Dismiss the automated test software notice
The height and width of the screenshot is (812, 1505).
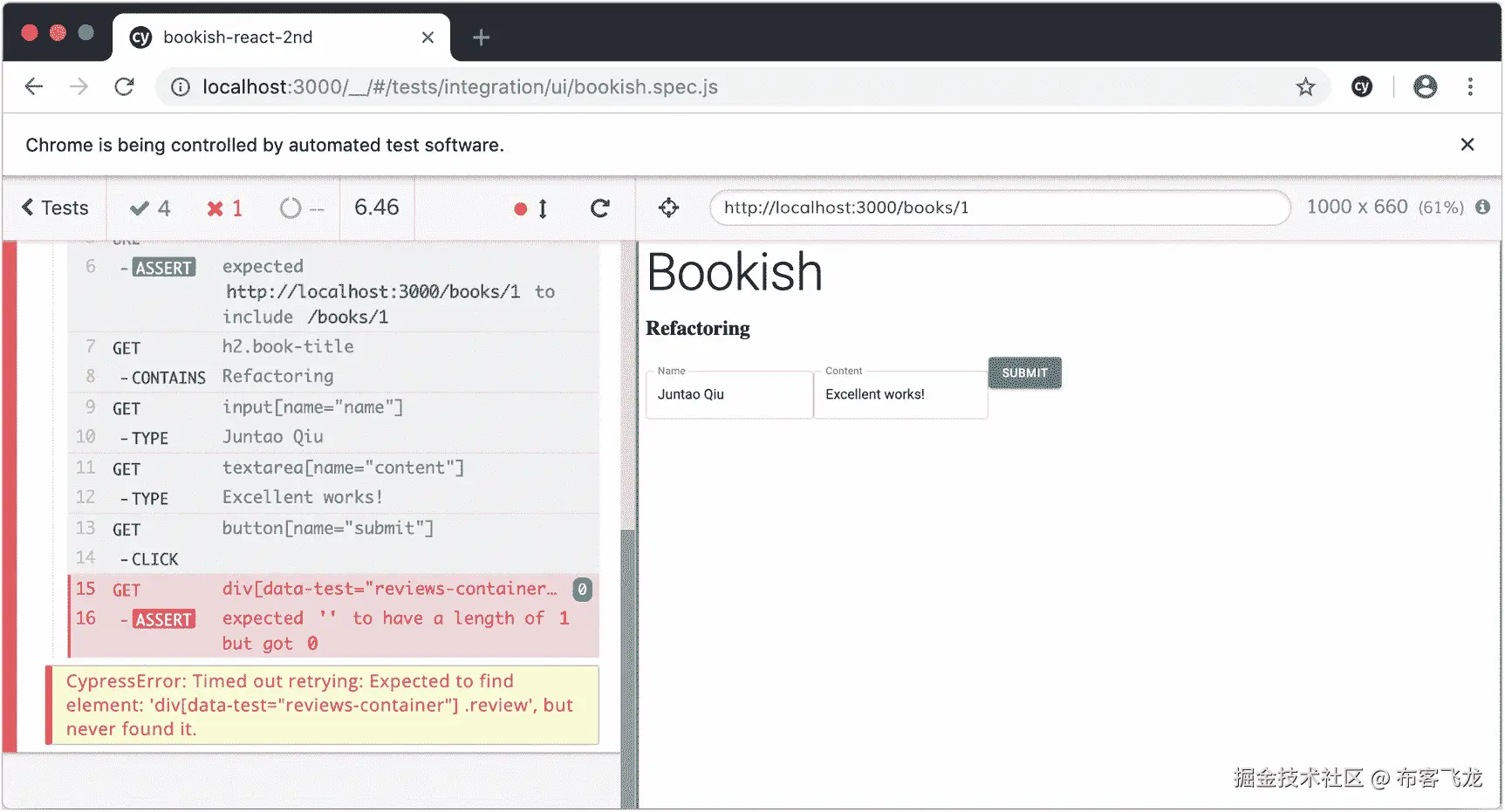1467,145
